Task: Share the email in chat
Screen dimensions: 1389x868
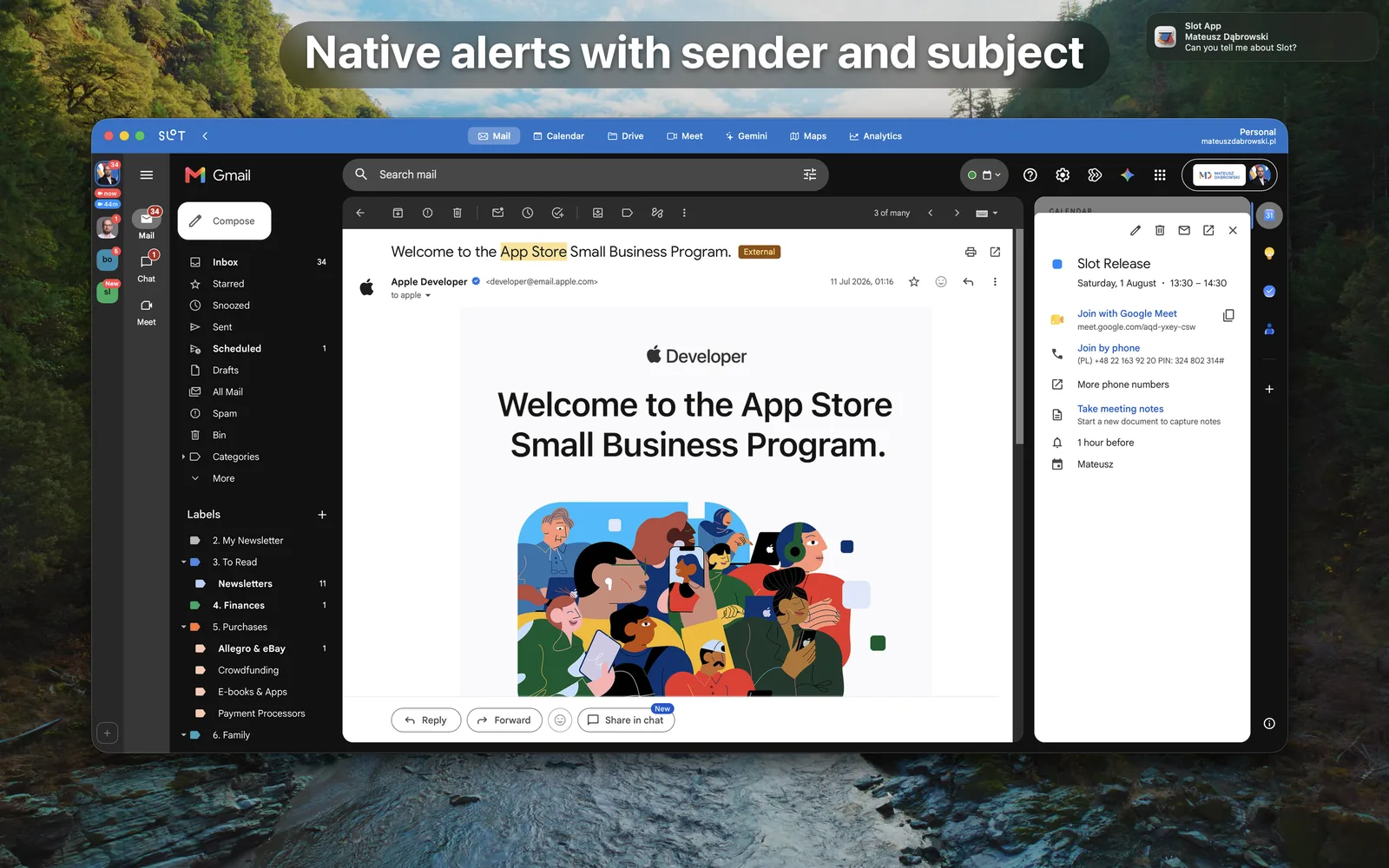Action: (625, 720)
